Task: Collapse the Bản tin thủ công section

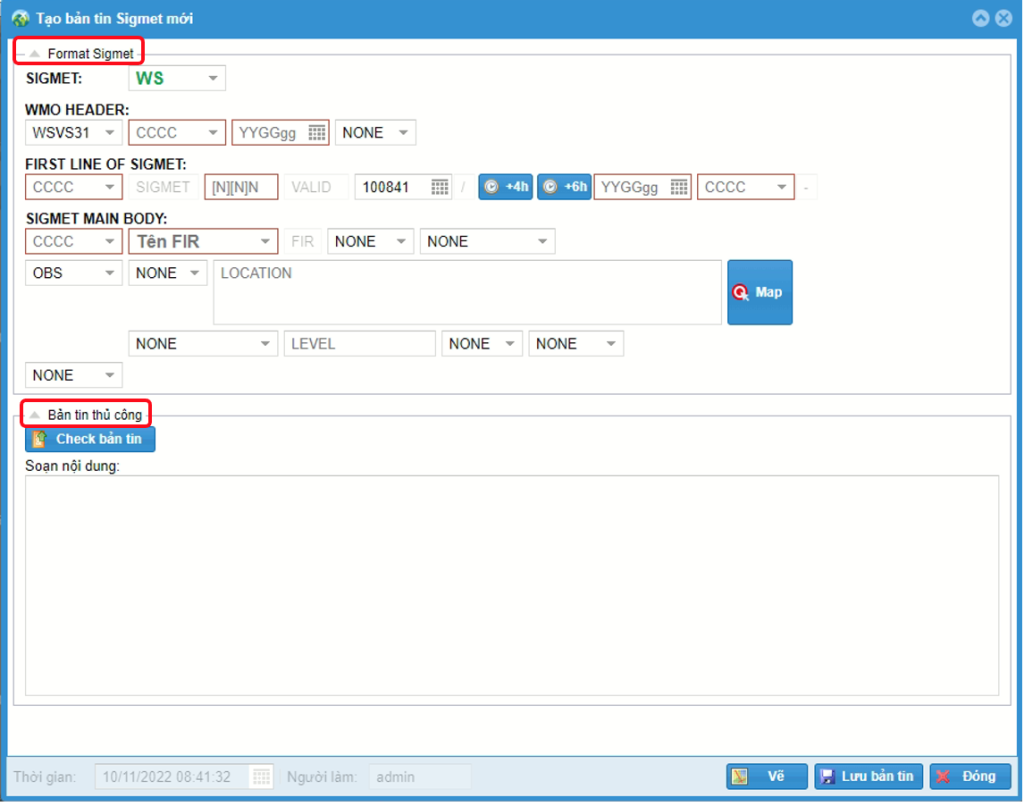Action: pyautogui.click(x=35, y=414)
